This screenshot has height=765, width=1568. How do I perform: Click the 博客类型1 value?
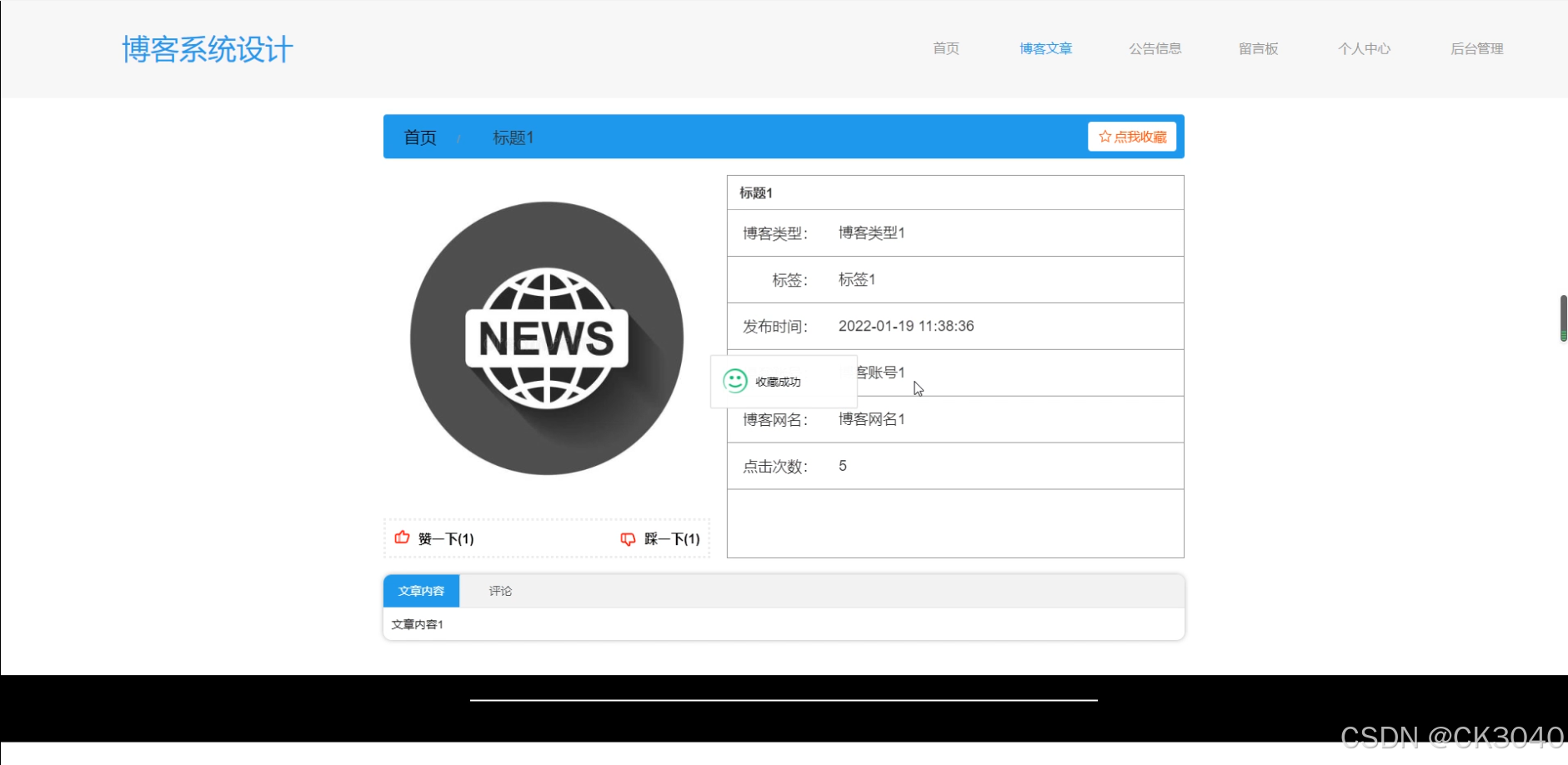point(872,232)
